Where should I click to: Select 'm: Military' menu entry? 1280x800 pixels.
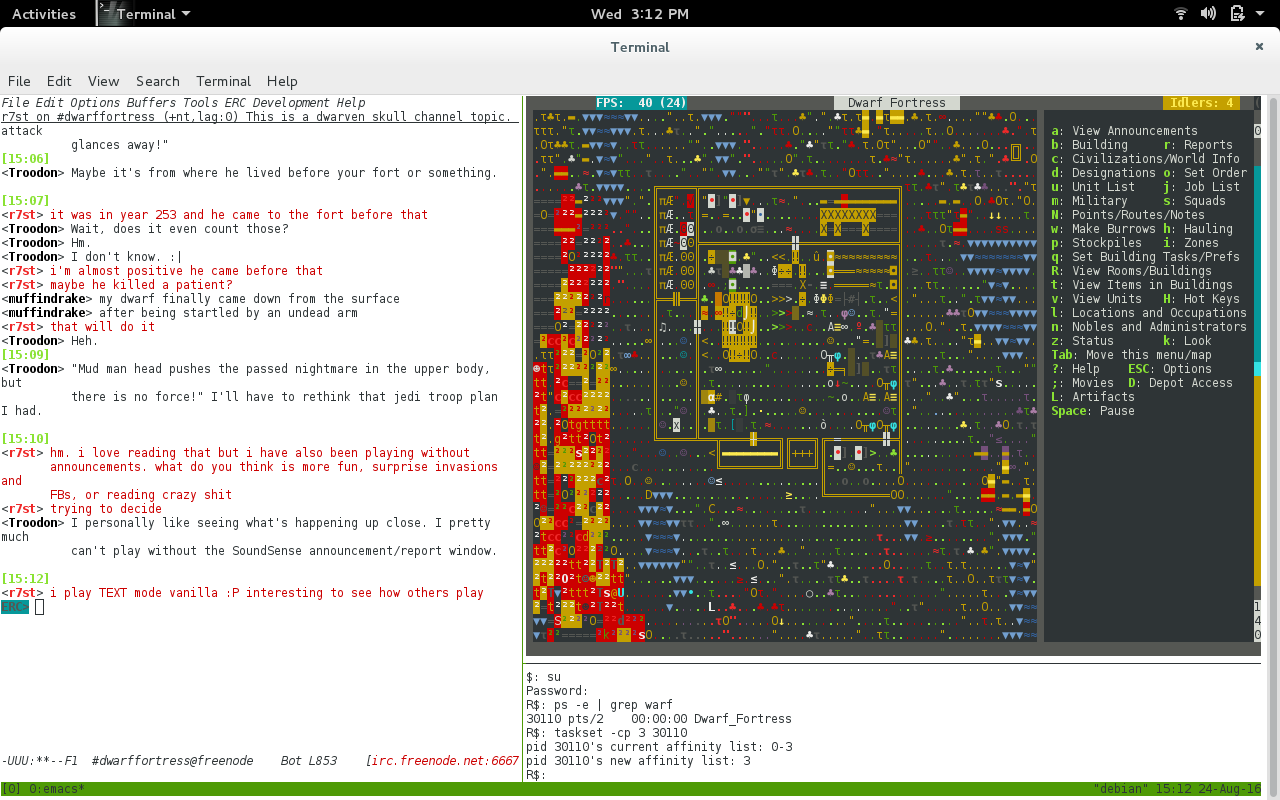1089,201
